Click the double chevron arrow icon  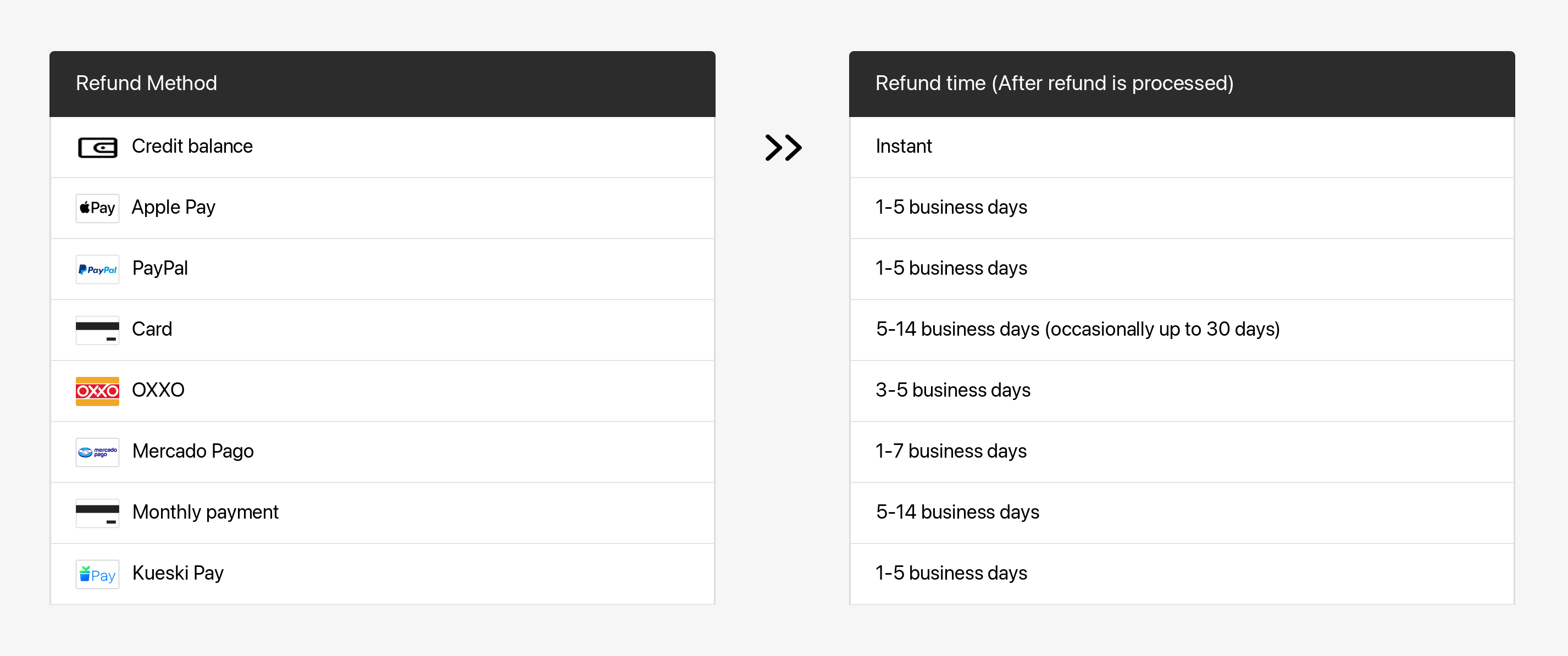pyautogui.click(x=783, y=147)
